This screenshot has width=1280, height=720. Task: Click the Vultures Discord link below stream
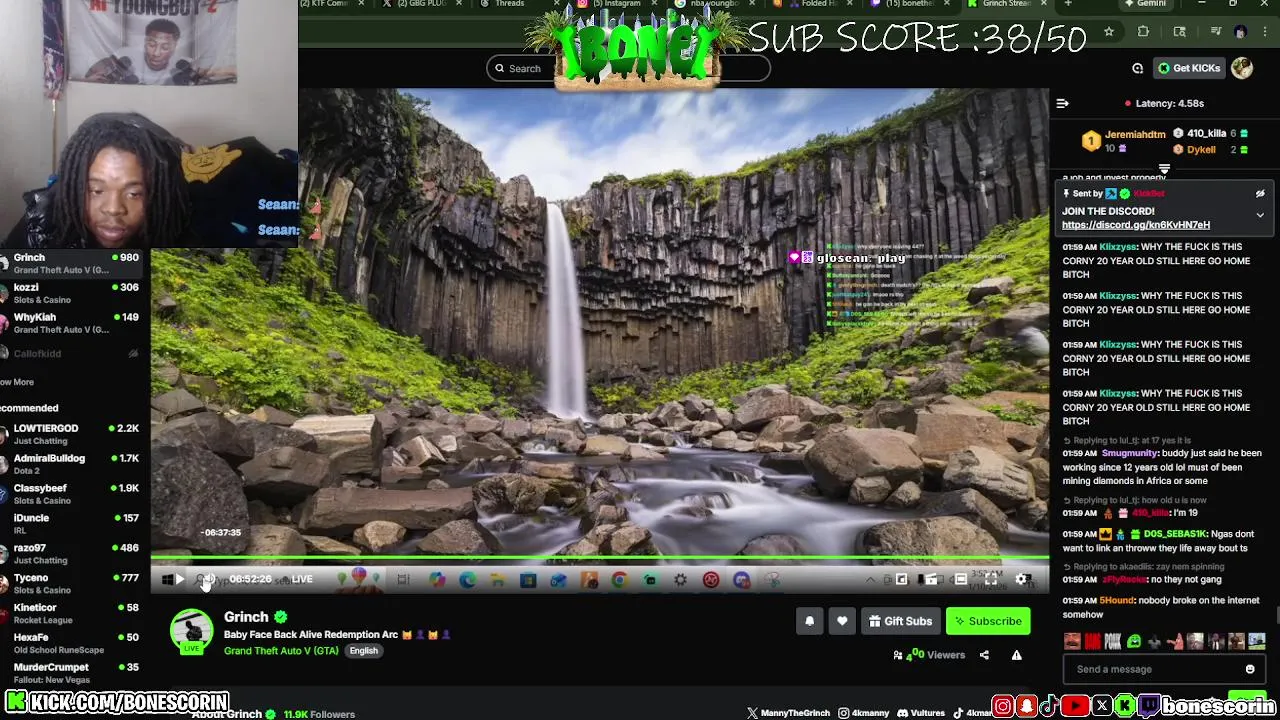point(921,713)
